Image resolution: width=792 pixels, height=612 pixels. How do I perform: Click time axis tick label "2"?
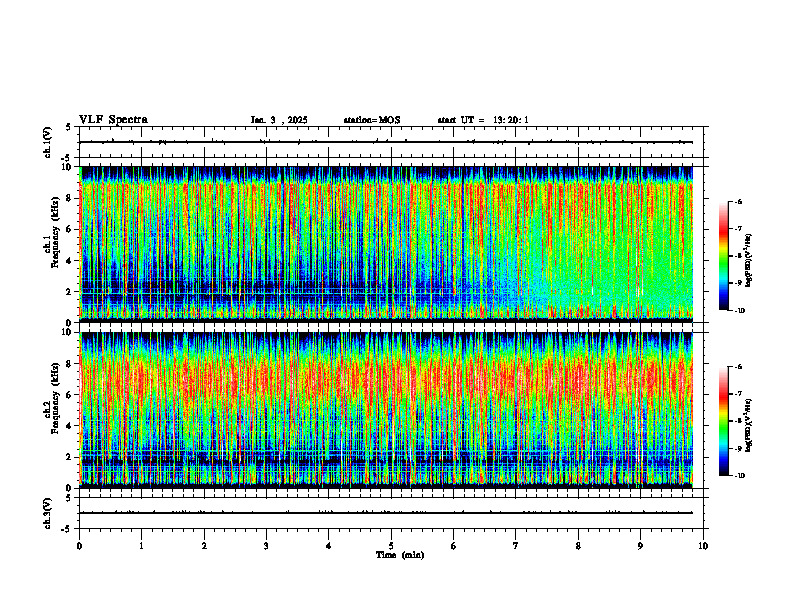pyautogui.click(x=204, y=546)
